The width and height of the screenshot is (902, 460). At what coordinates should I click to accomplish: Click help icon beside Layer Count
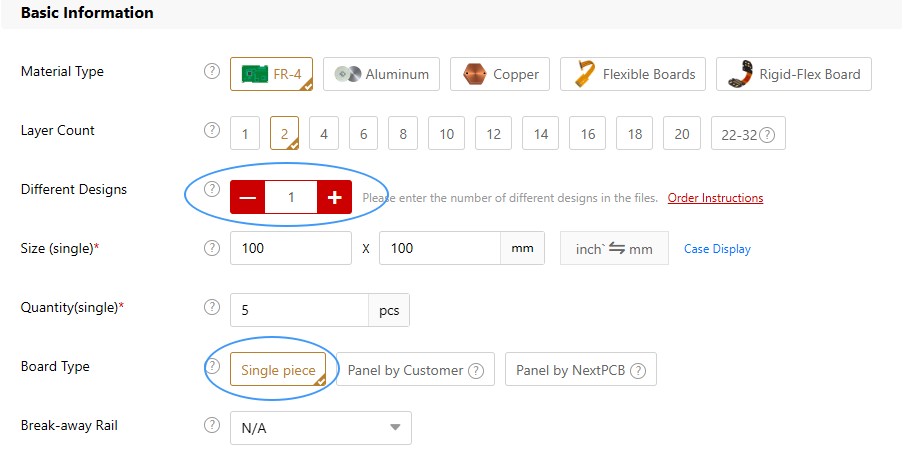(x=211, y=130)
